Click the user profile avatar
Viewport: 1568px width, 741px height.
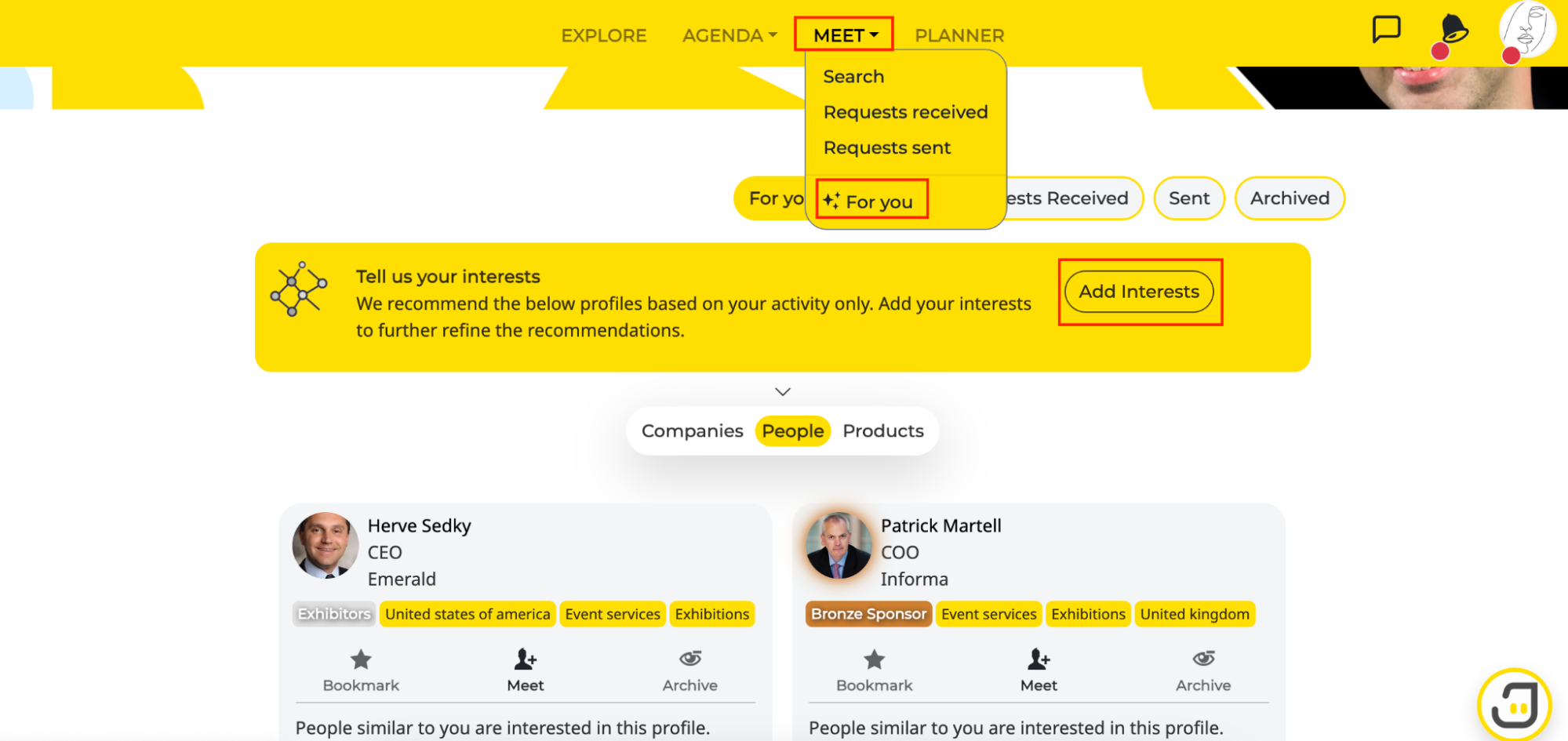(x=1526, y=30)
